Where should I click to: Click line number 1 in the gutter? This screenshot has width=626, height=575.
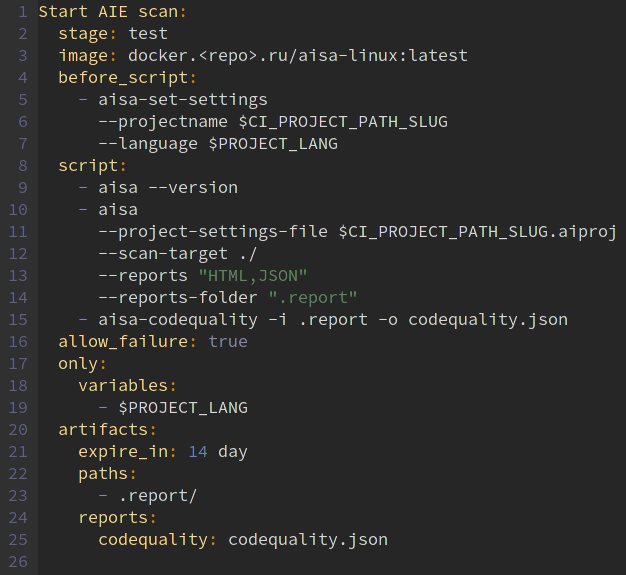coord(23,12)
